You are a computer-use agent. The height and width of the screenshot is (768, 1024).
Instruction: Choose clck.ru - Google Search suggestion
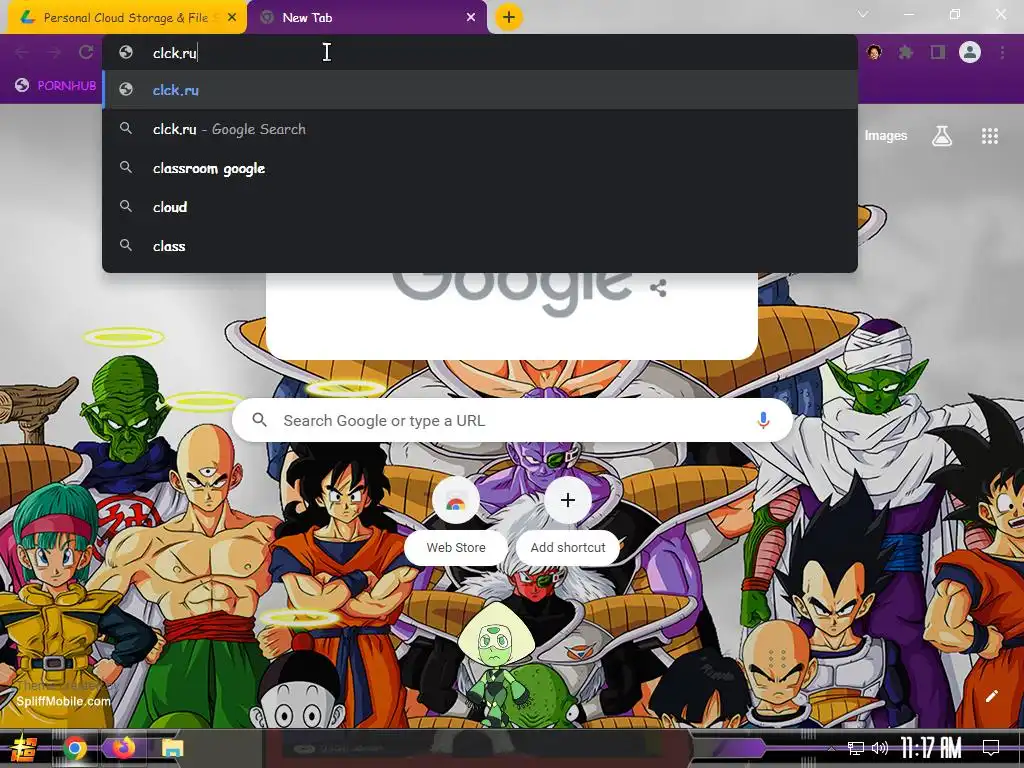click(480, 129)
